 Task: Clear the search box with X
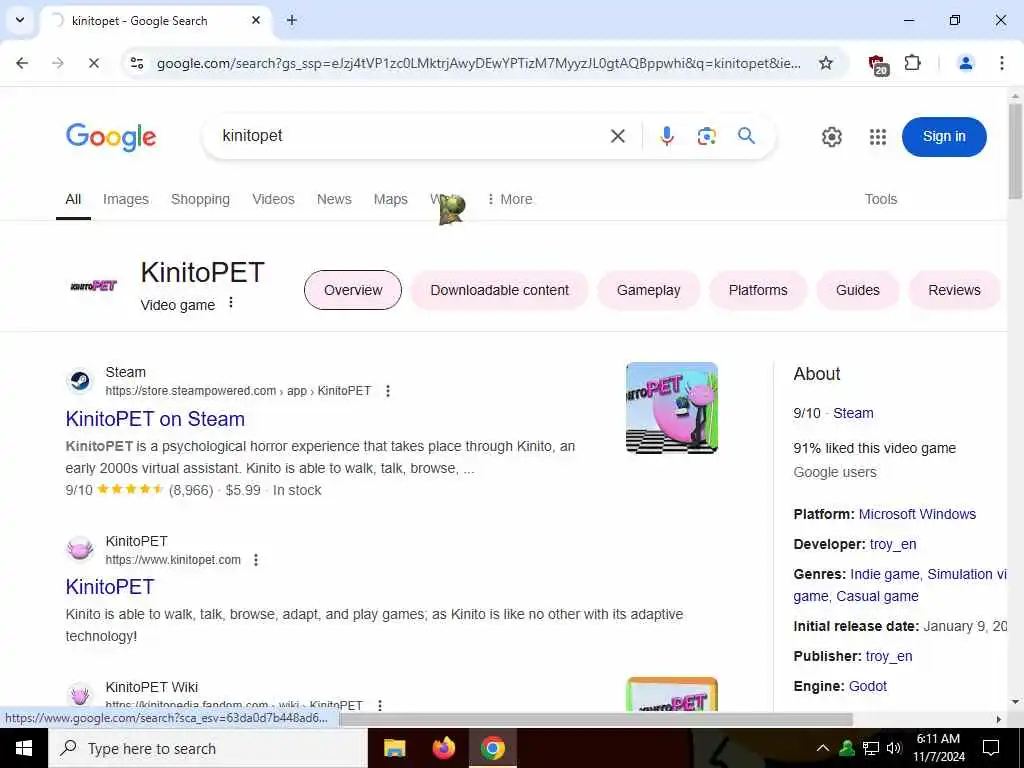coord(617,136)
